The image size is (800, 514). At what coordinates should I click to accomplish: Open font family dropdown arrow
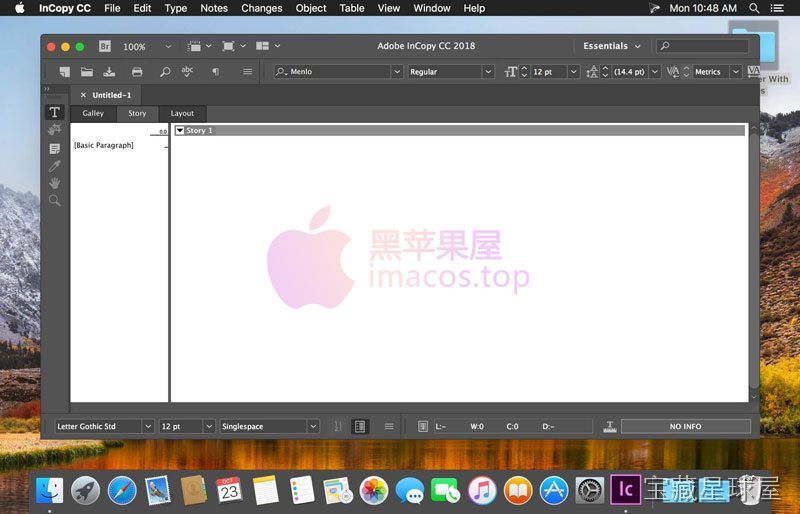397,72
